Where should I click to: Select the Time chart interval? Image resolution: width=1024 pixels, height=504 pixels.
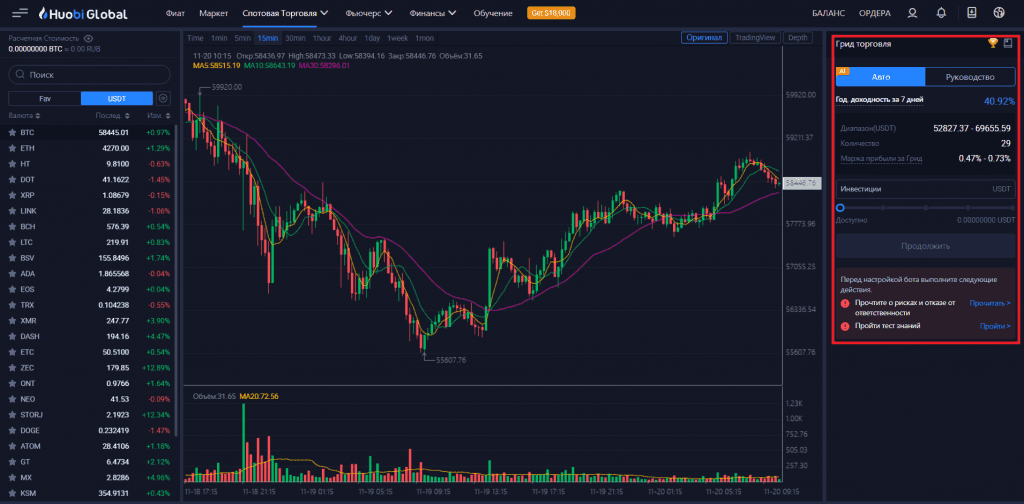195,38
